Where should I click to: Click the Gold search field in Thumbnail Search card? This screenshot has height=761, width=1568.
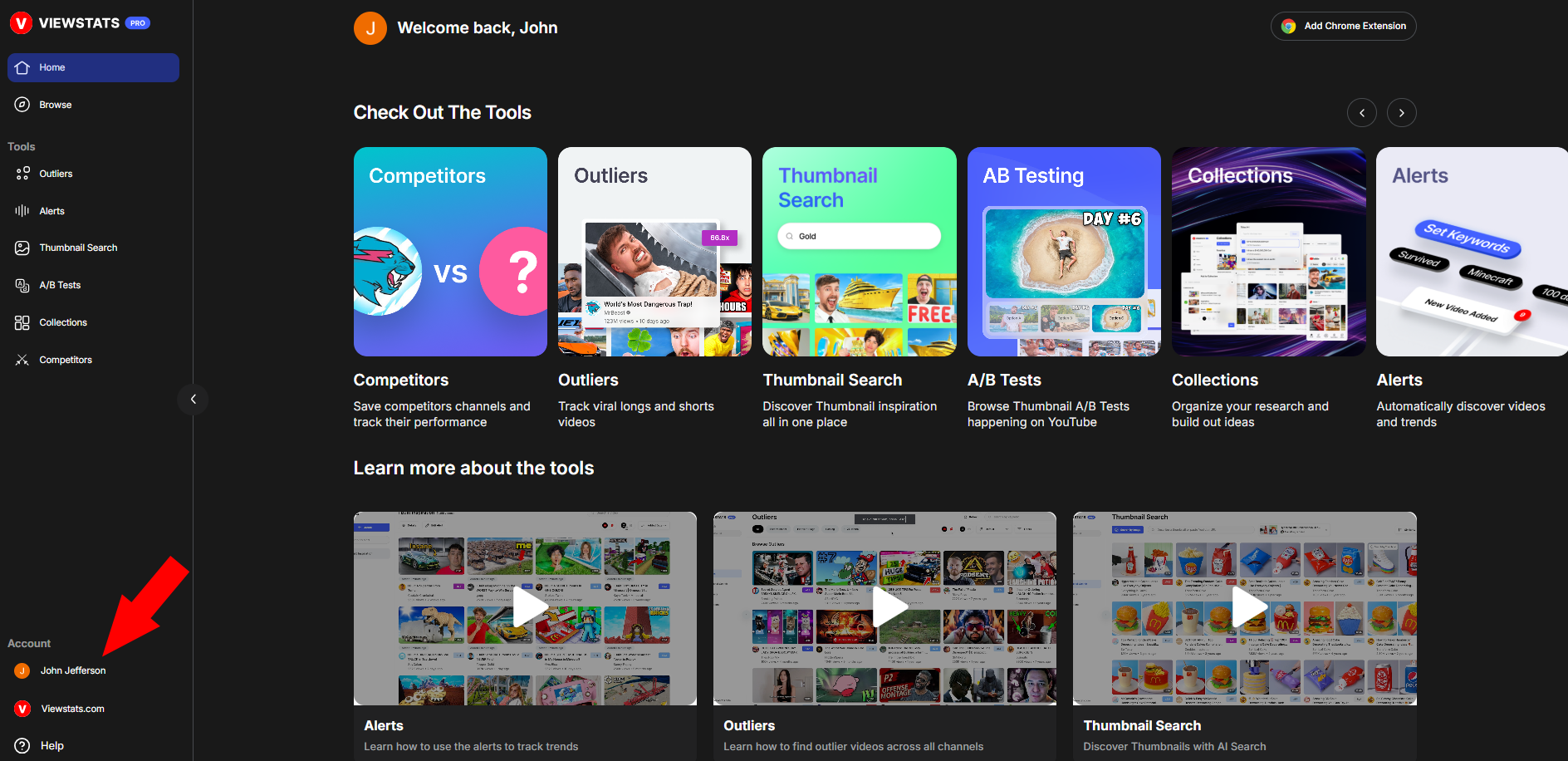coord(860,236)
